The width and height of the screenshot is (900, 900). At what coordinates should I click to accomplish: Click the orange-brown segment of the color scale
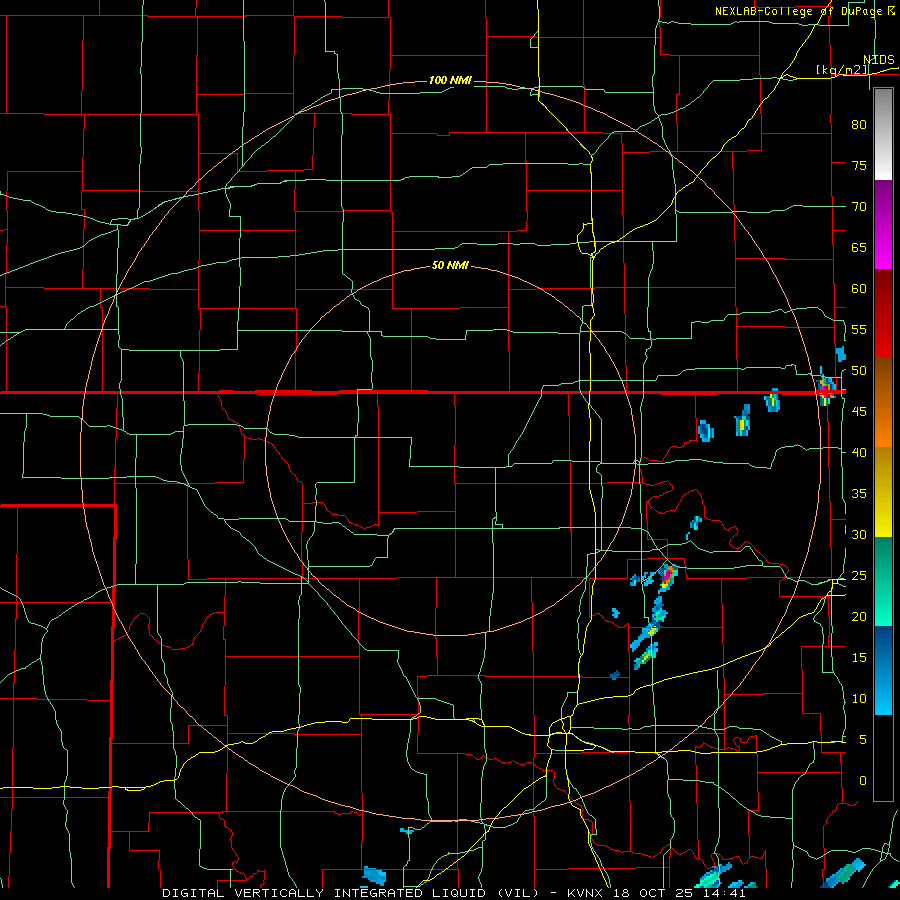[x=883, y=403]
